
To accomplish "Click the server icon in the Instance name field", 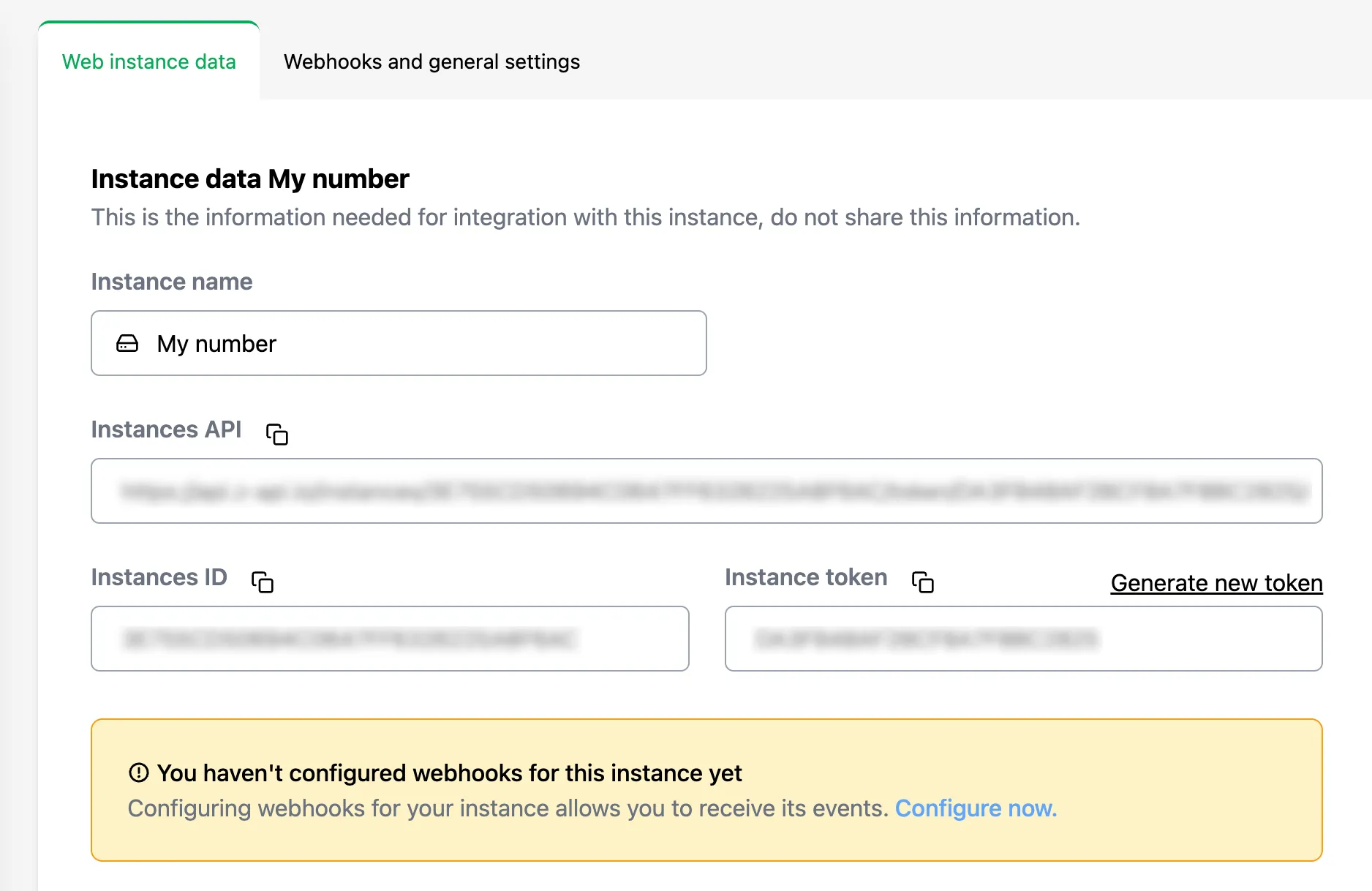I will [127, 344].
